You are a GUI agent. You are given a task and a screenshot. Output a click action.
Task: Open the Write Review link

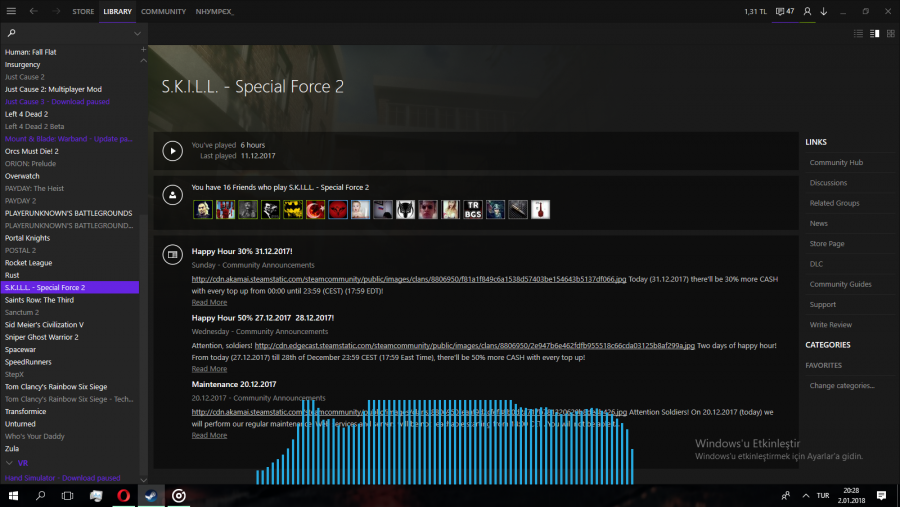tap(831, 324)
